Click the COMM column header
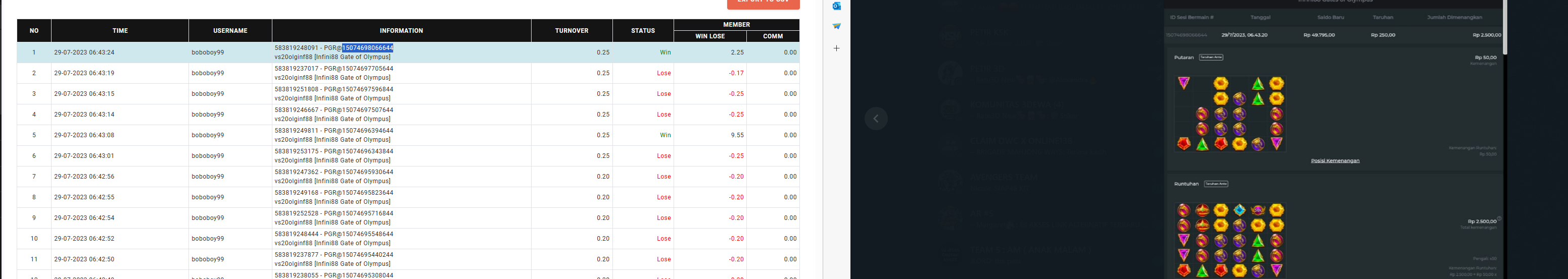This screenshot has height=279, width=1568. click(x=773, y=36)
